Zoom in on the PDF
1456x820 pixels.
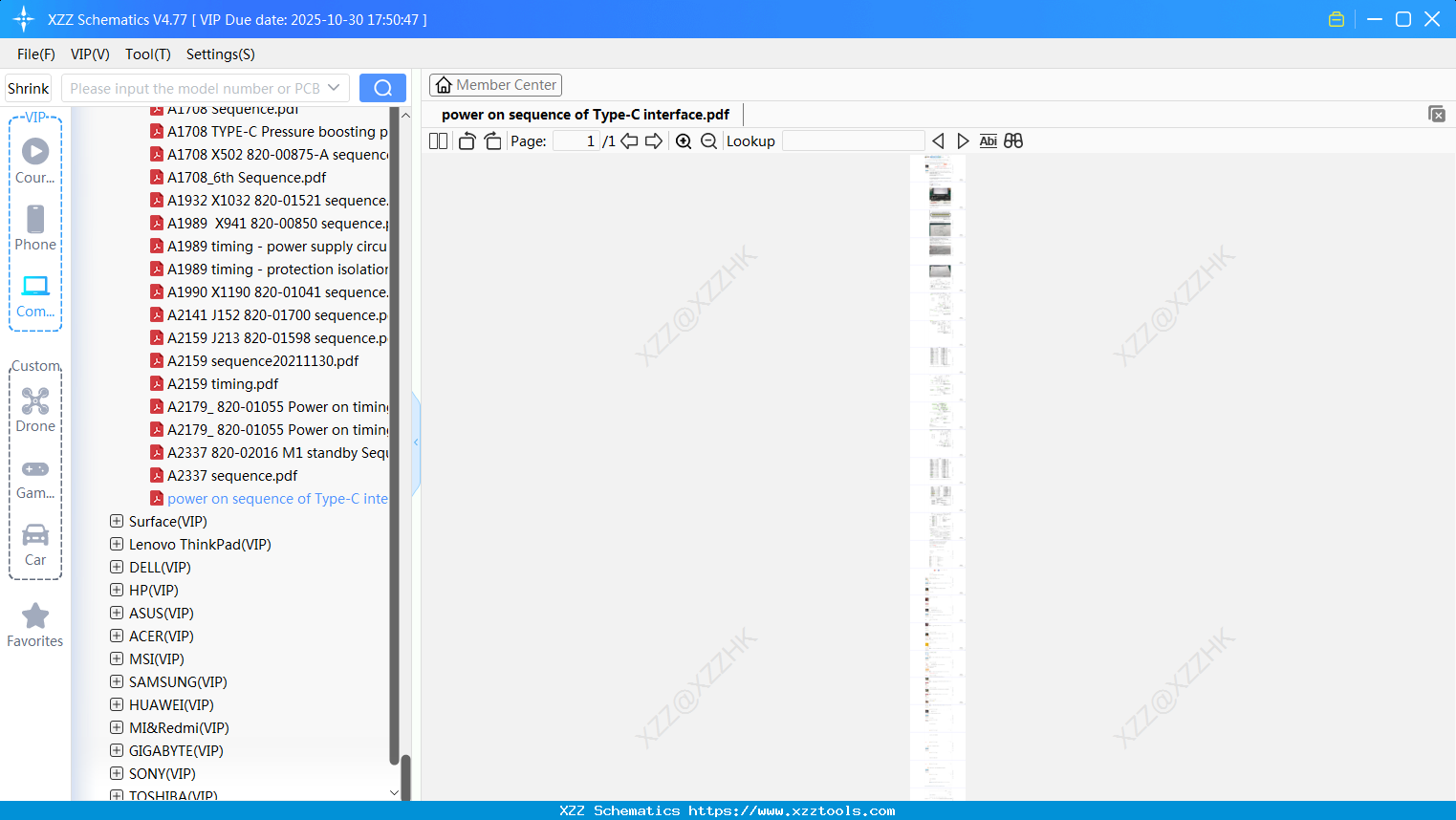click(x=684, y=141)
